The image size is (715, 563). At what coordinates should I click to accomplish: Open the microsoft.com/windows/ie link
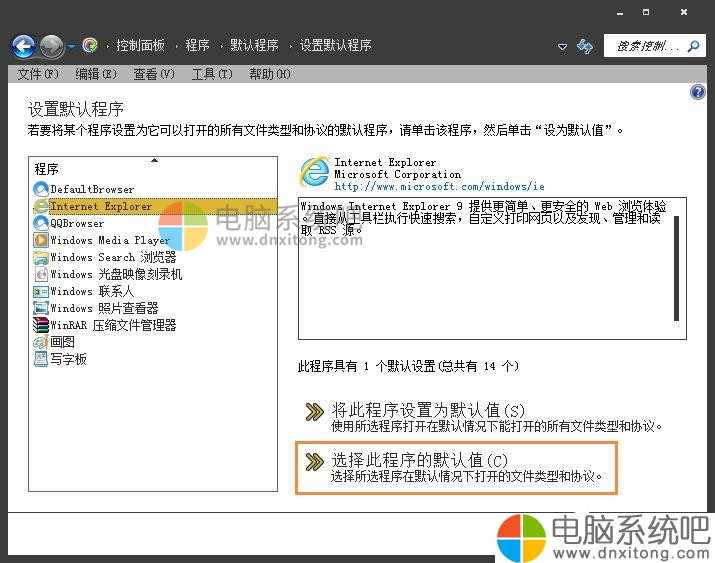(440, 186)
